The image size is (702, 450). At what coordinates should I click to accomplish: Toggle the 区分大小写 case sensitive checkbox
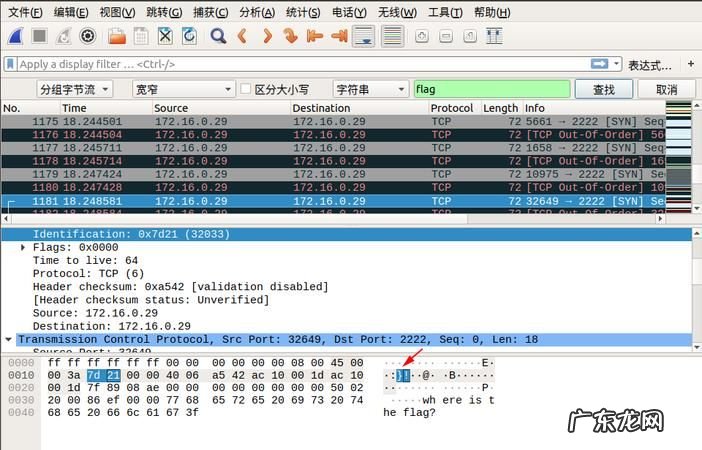[x=246, y=89]
